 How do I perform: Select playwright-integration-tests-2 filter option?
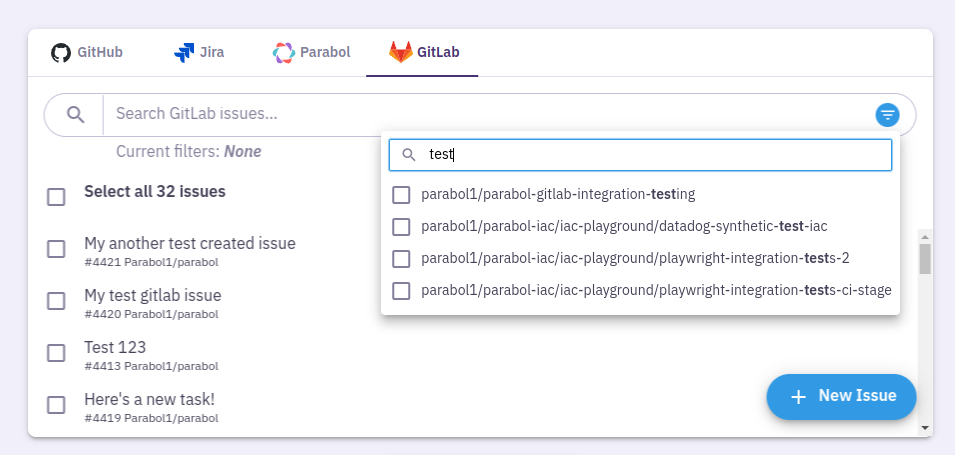click(401, 258)
